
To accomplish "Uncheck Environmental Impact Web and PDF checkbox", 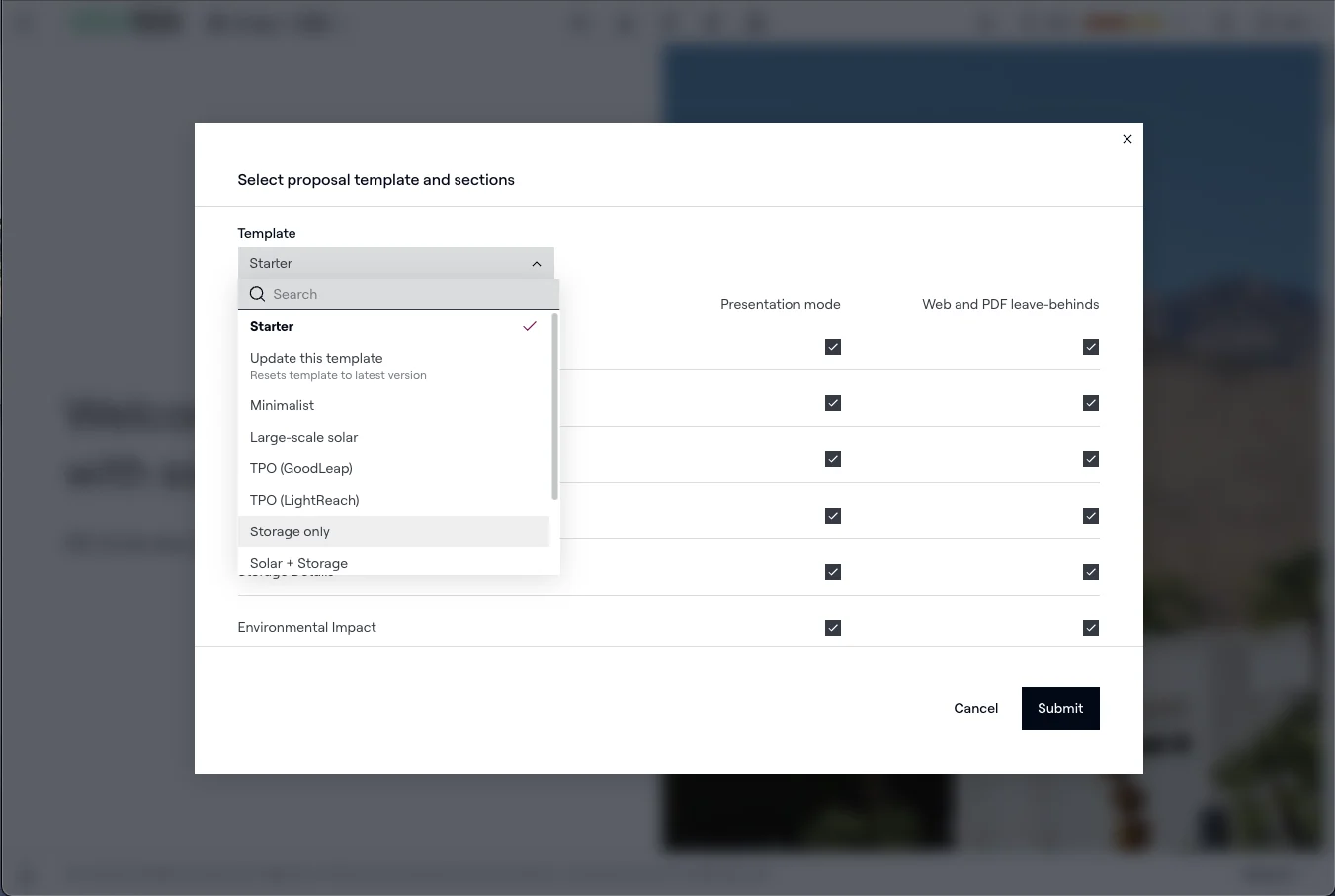I will [1091, 628].
